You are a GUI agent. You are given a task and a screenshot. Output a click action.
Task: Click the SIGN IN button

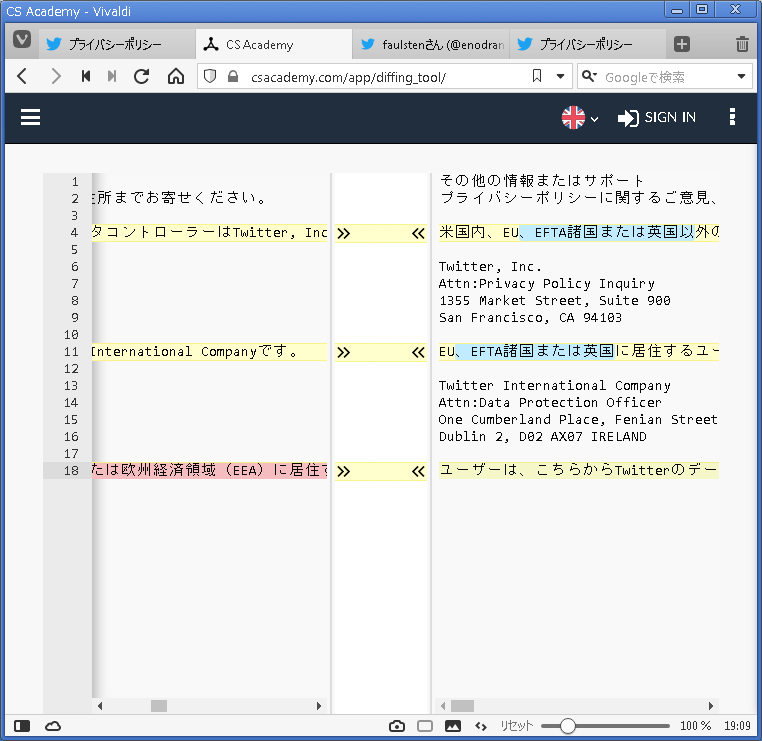point(657,118)
